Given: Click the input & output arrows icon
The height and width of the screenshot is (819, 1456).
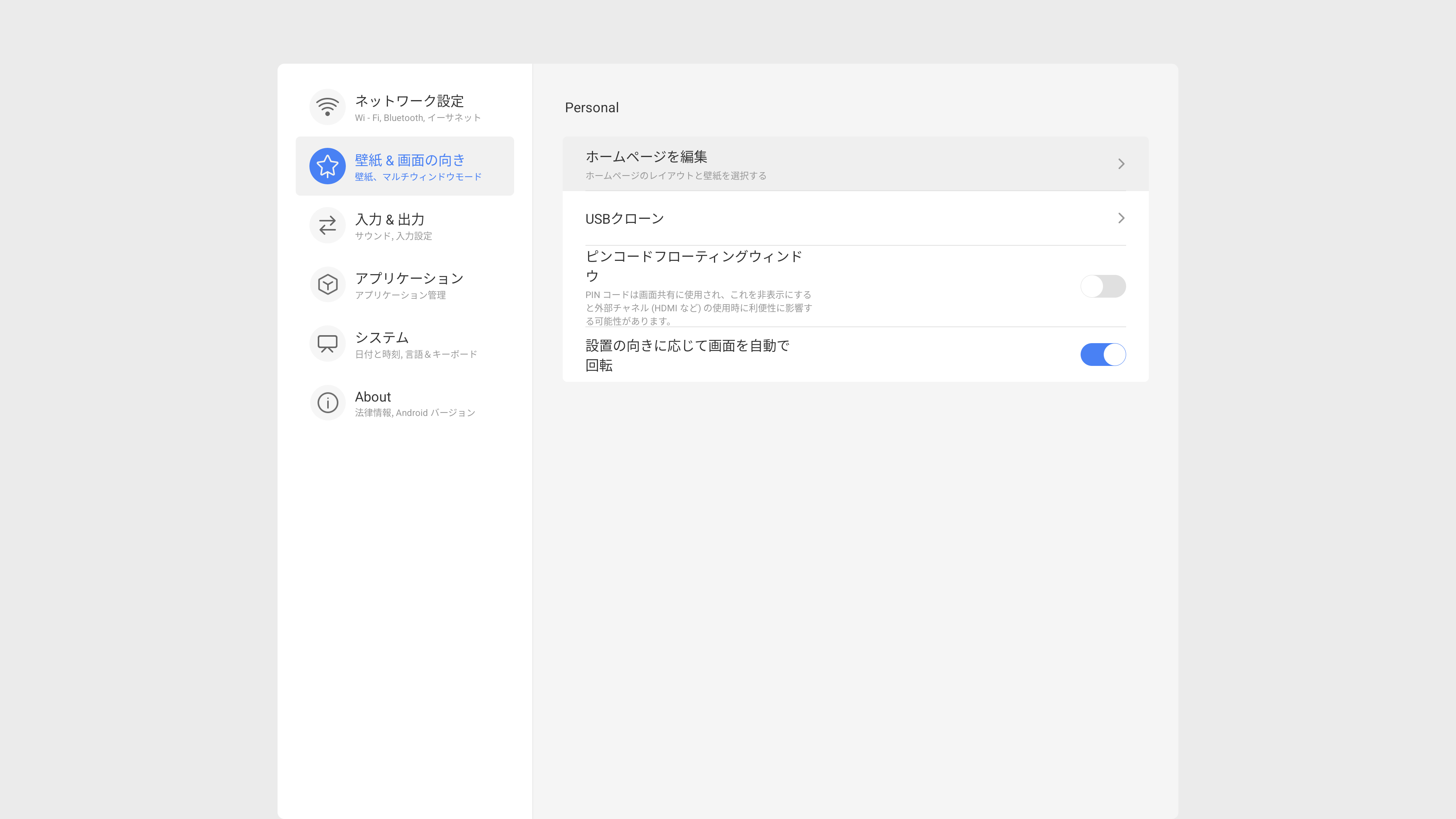Looking at the screenshot, I should pos(327,226).
